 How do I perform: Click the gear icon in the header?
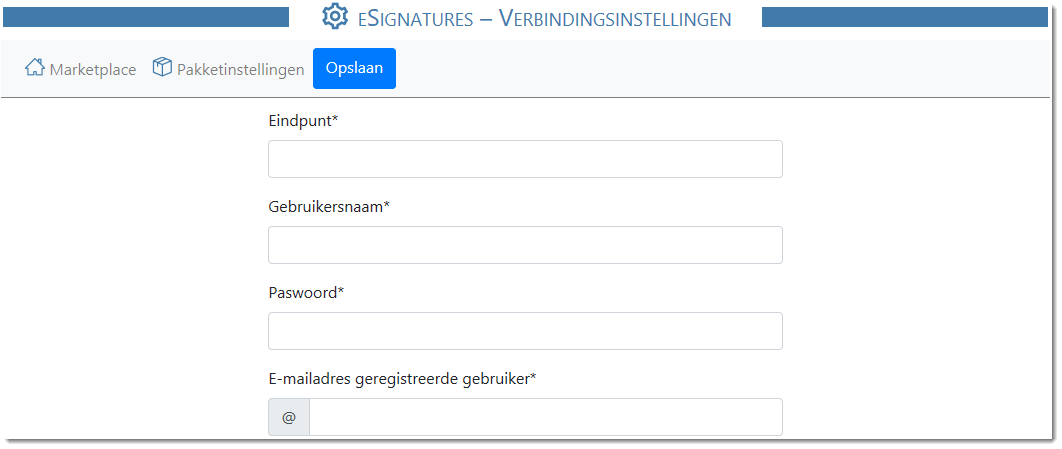coord(335,16)
